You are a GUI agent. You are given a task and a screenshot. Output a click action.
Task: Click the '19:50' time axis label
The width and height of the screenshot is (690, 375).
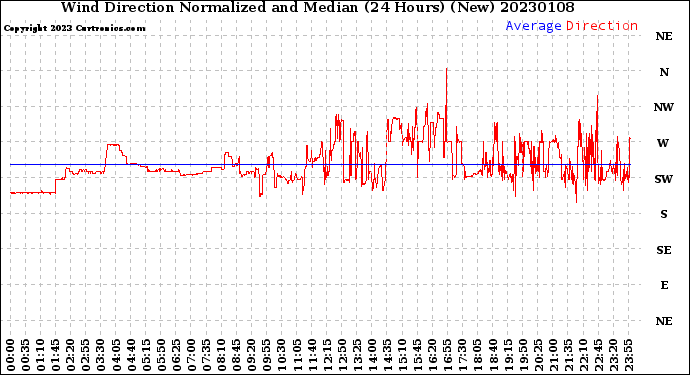coord(522,355)
